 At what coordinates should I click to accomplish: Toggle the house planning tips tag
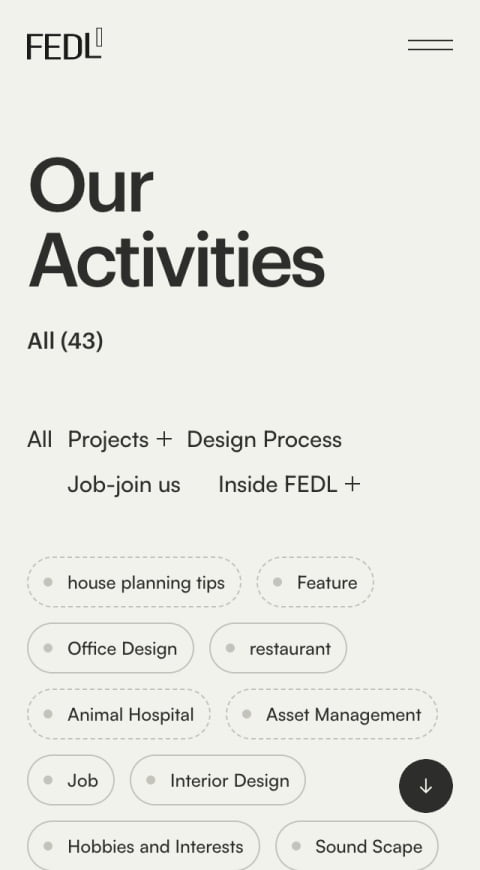point(134,582)
